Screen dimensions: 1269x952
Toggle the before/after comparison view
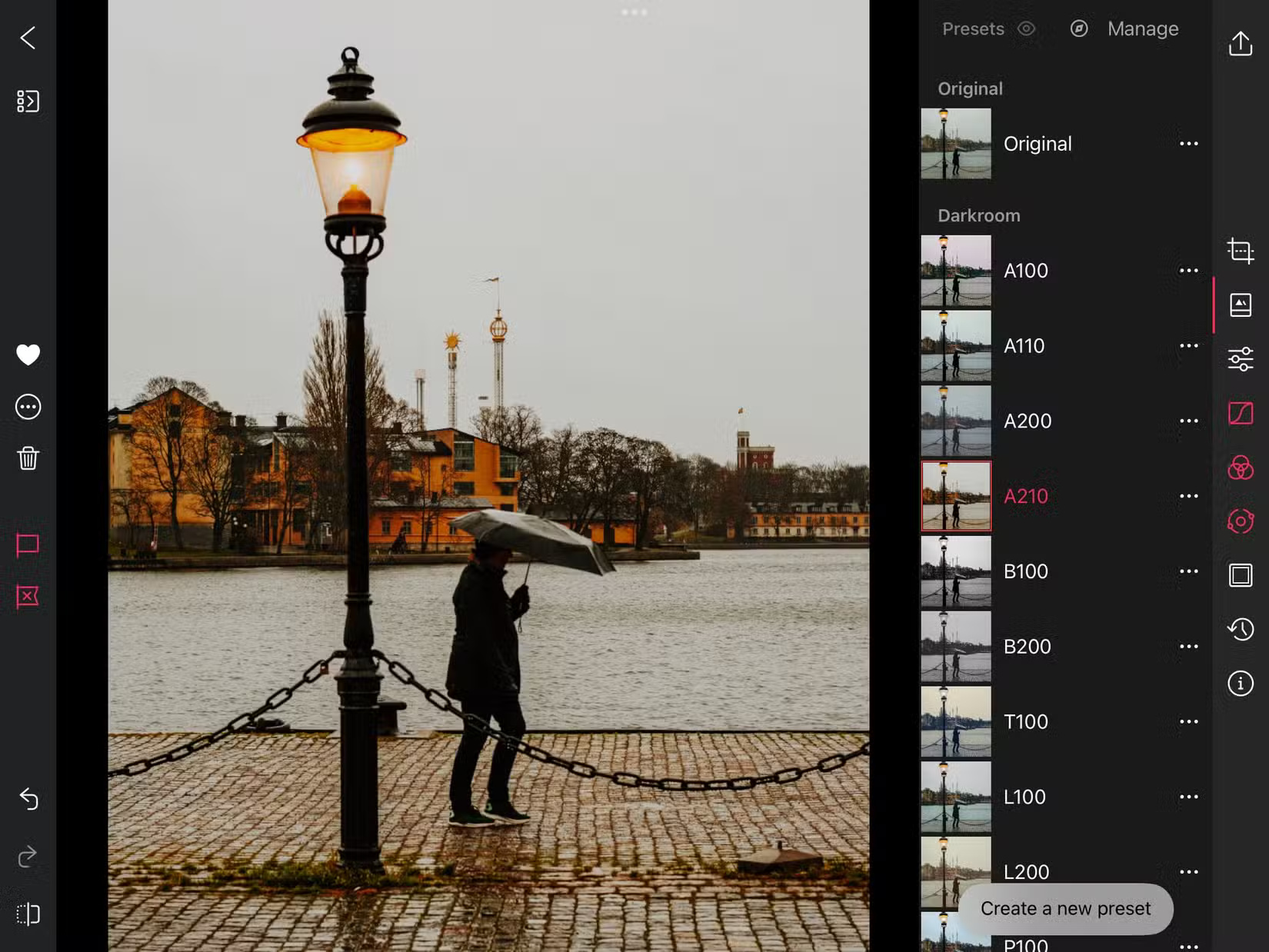pyautogui.click(x=29, y=914)
